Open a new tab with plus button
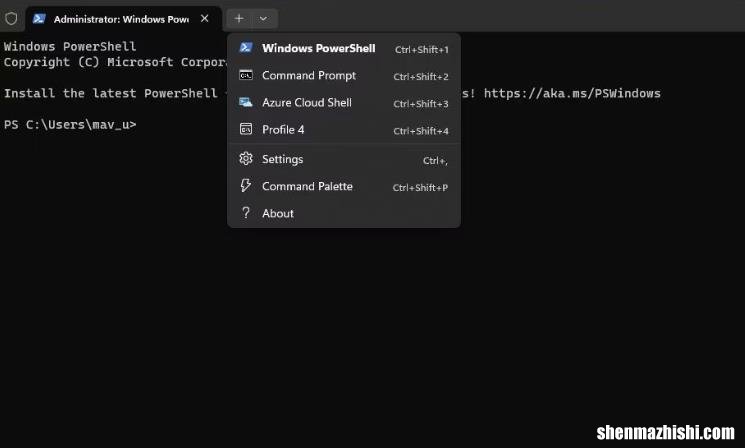 coord(239,19)
